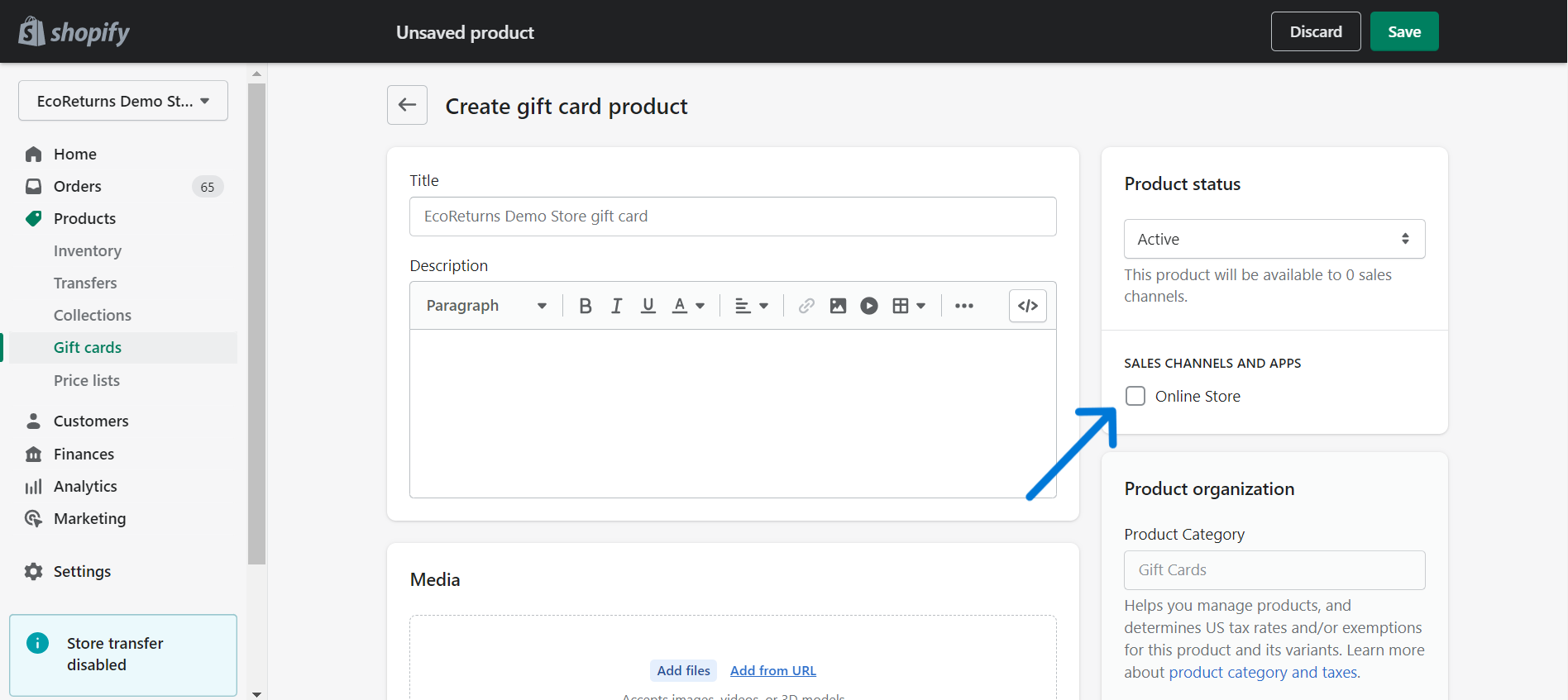Click into the Title input field

click(x=732, y=217)
